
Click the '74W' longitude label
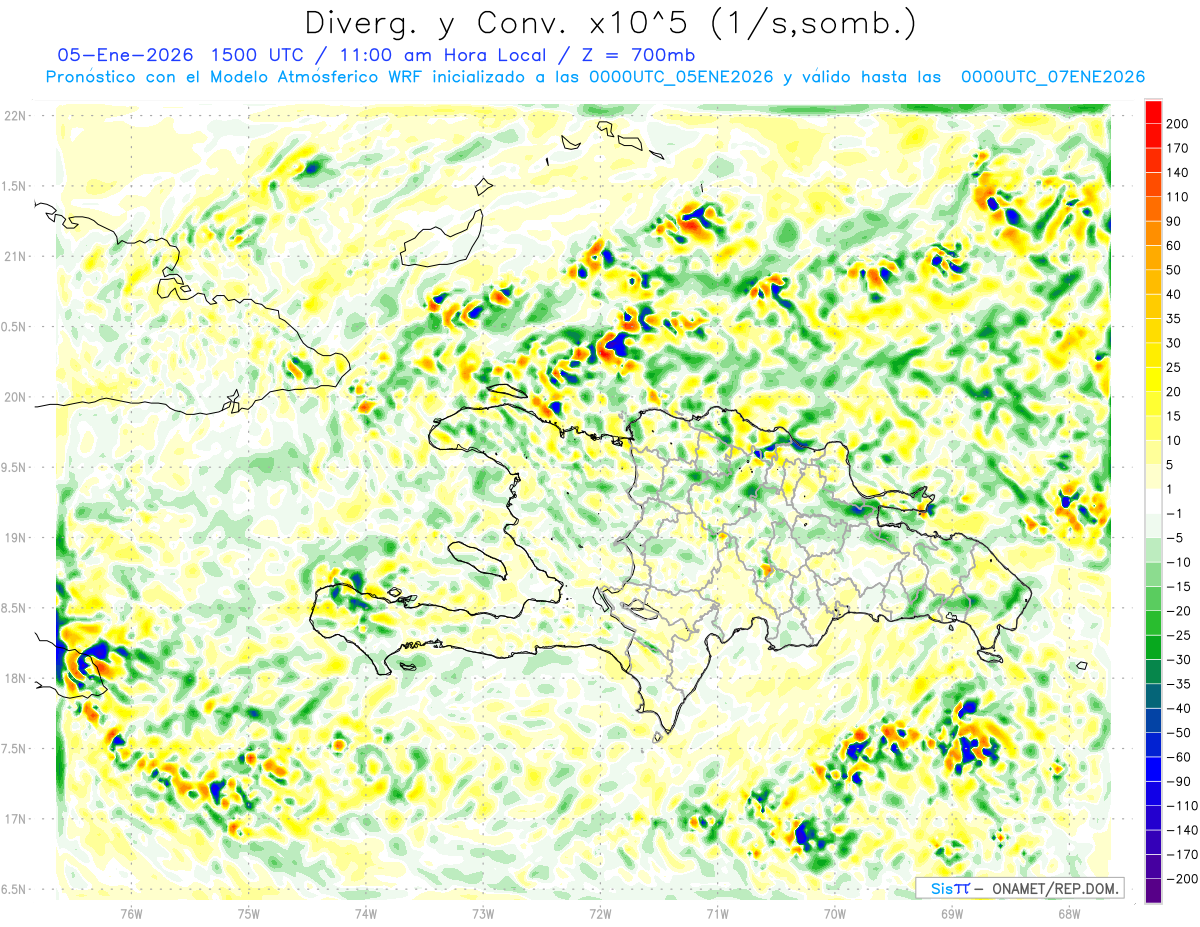tap(365, 912)
